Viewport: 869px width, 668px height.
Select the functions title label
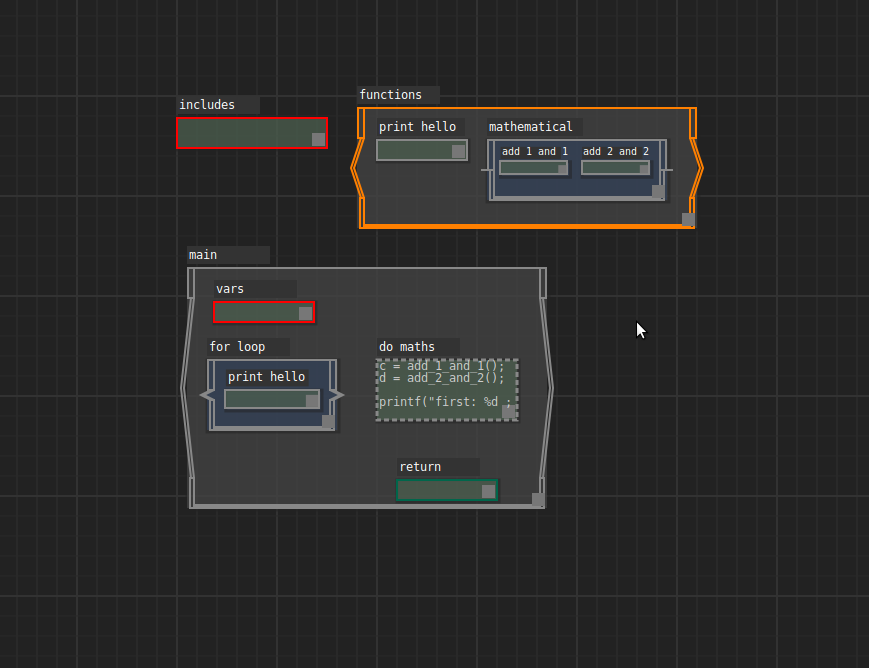click(390, 94)
